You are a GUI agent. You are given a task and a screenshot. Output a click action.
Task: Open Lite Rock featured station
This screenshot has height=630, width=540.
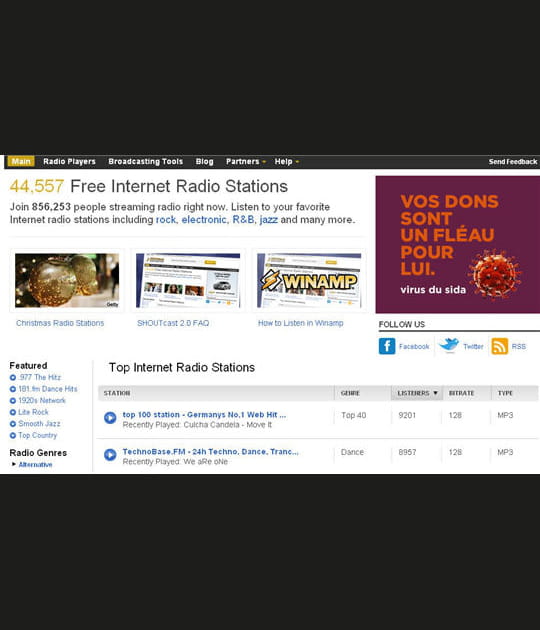pos(33,412)
